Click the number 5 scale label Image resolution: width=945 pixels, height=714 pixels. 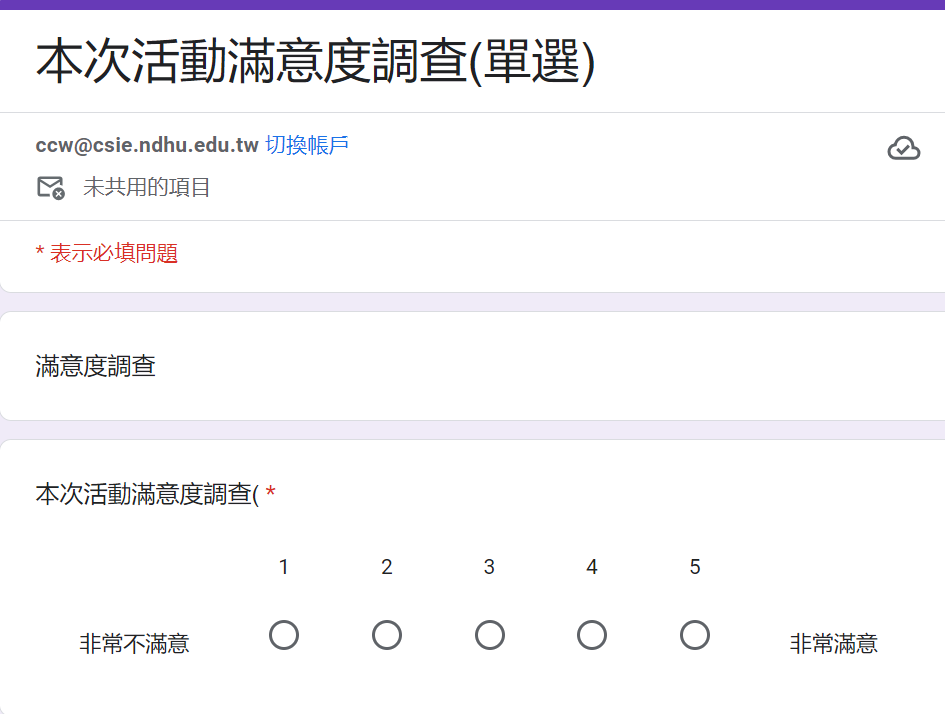click(695, 567)
